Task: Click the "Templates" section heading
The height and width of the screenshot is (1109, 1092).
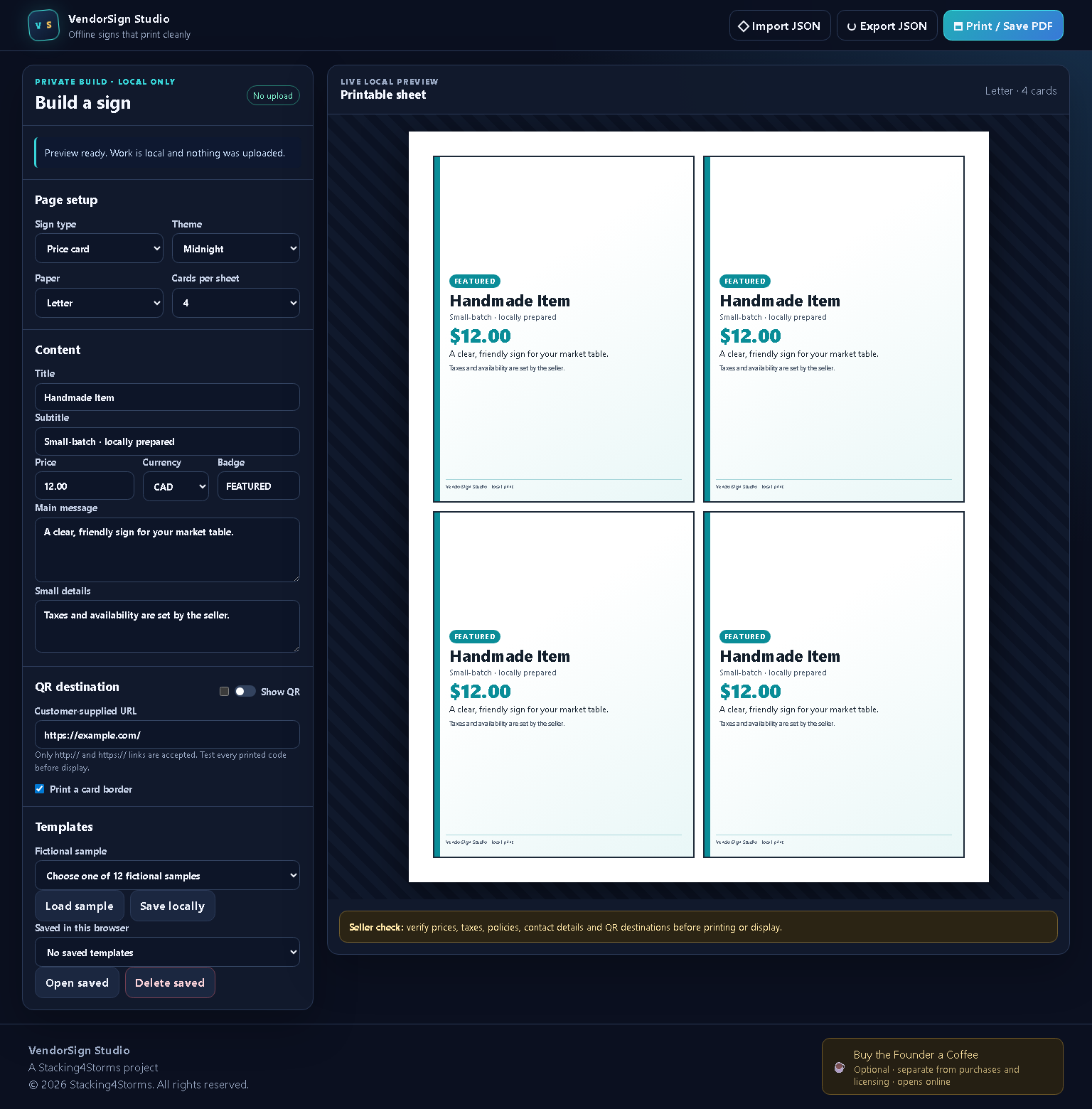Action: (x=64, y=827)
